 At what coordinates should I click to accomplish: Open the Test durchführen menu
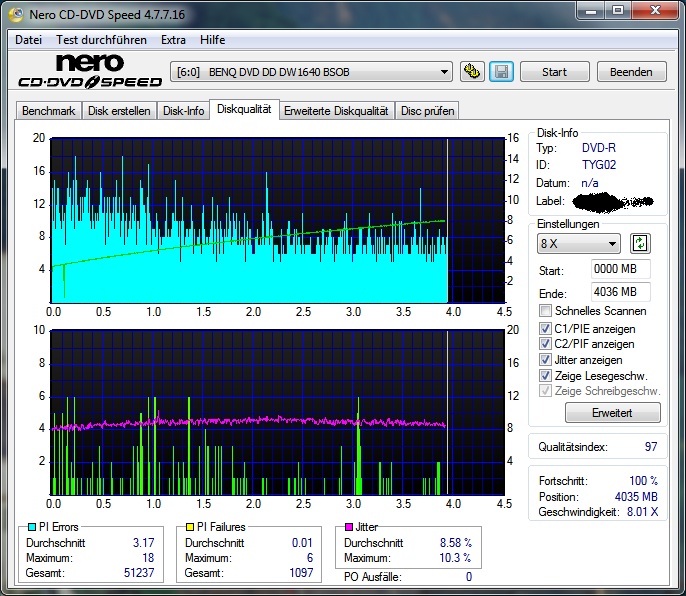click(101, 40)
